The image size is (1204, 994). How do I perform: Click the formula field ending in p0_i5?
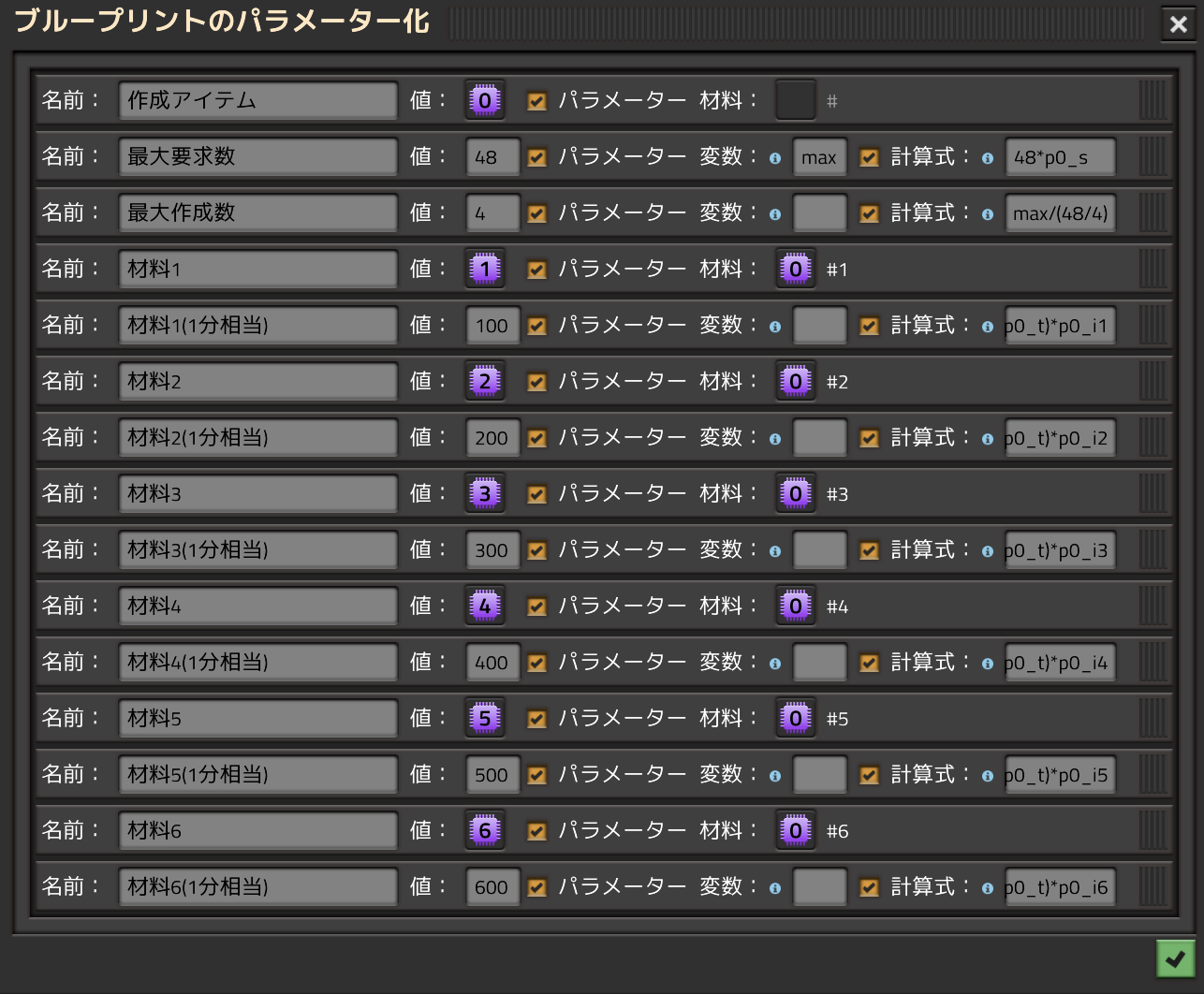1061,775
